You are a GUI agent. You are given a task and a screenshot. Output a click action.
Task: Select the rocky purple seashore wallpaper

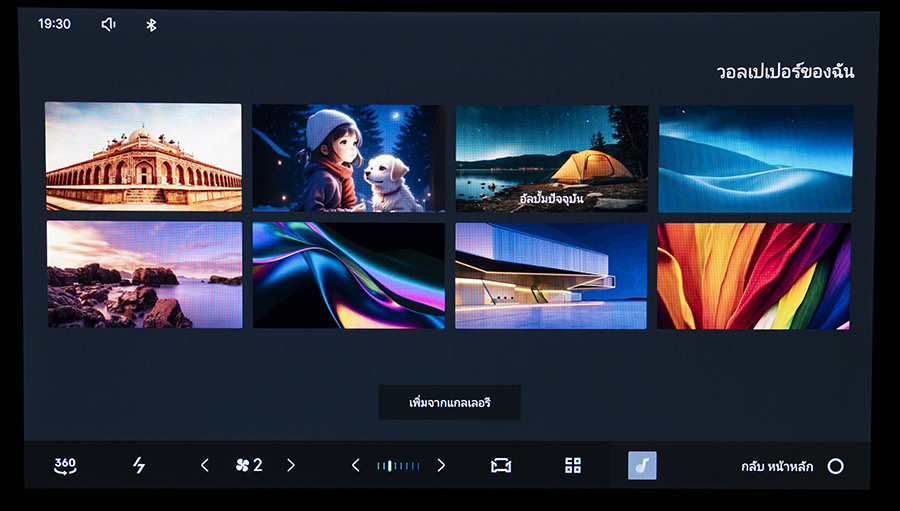click(x=145, y=275)
